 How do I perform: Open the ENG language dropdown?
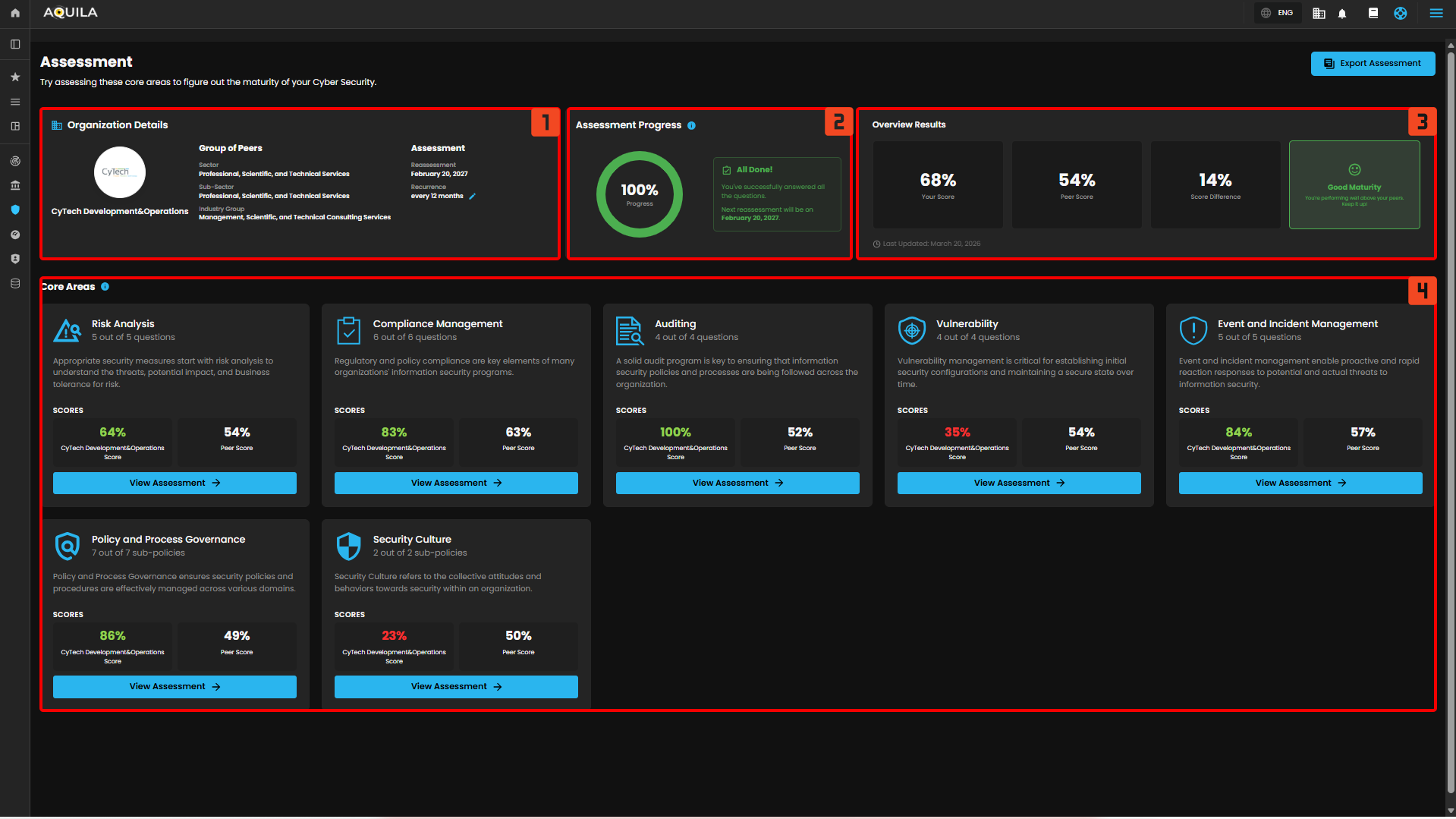[1277, 13]
